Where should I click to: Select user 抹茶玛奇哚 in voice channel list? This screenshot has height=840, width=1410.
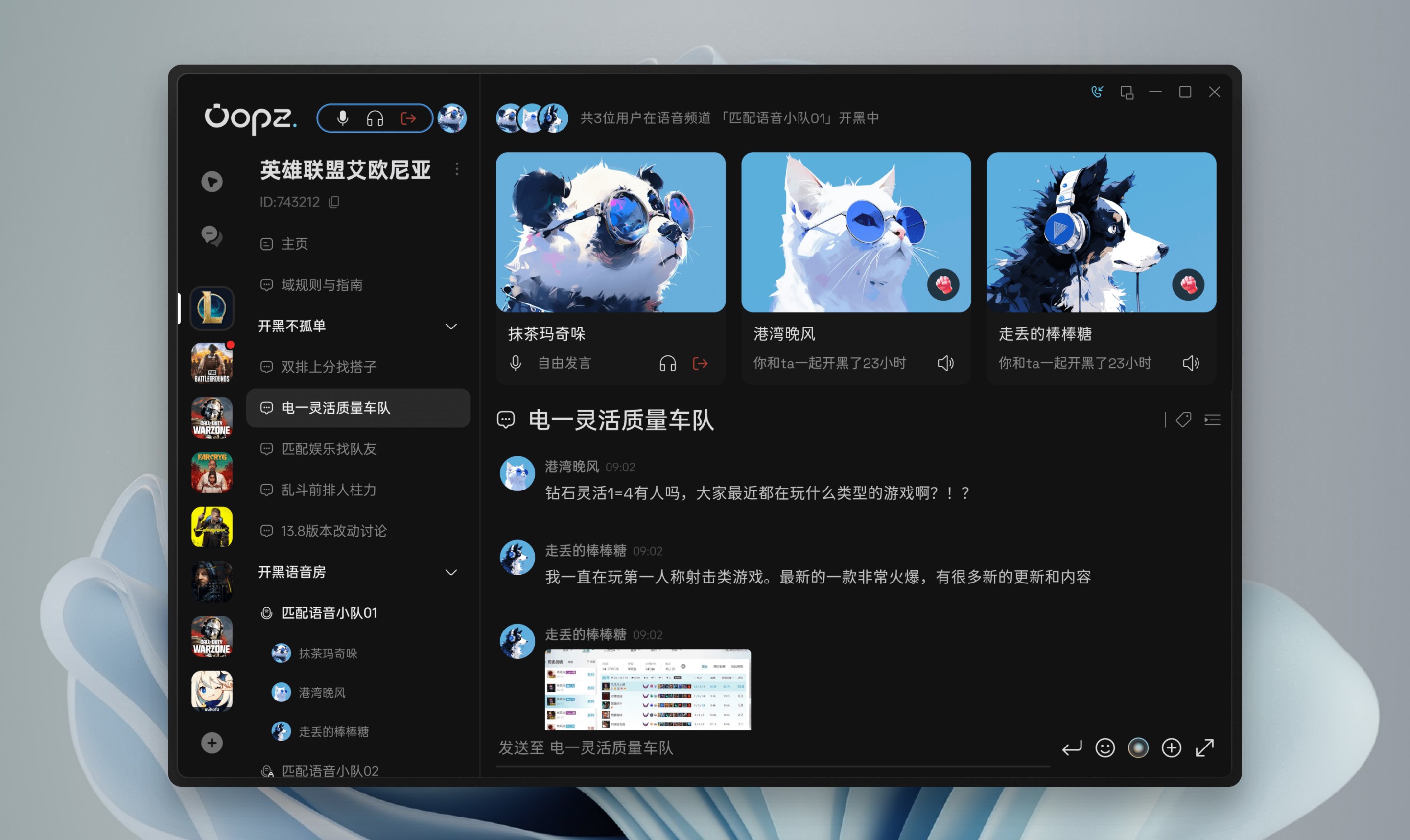[315, 653]
